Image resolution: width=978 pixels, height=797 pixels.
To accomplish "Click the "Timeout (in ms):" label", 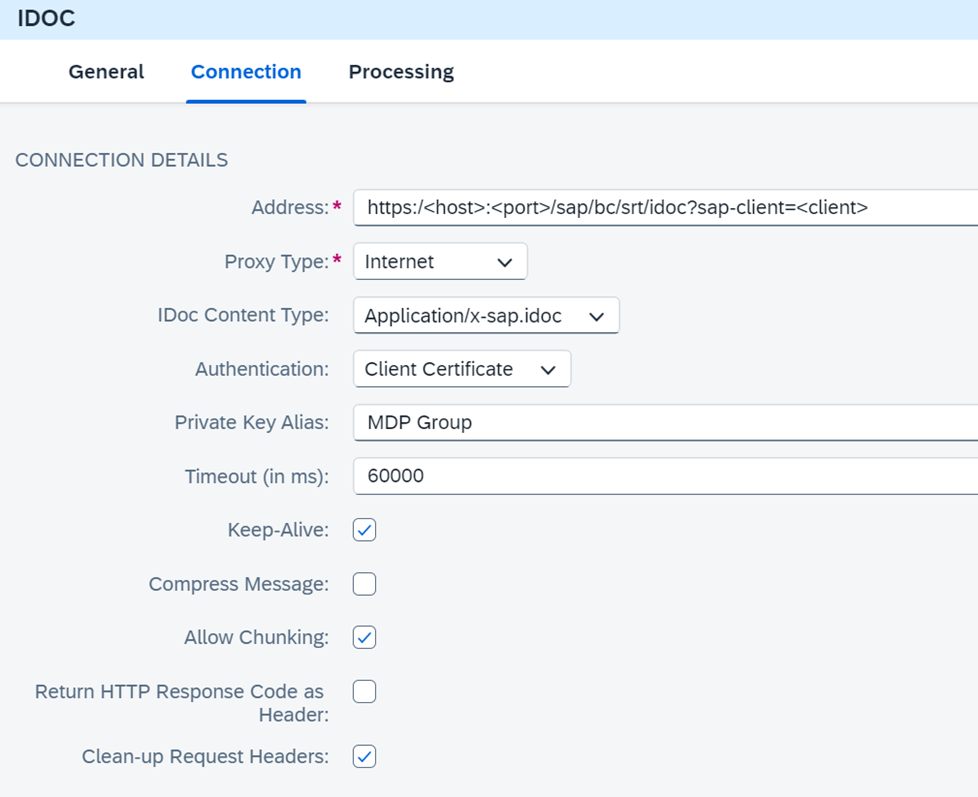I will pos(256,477).
